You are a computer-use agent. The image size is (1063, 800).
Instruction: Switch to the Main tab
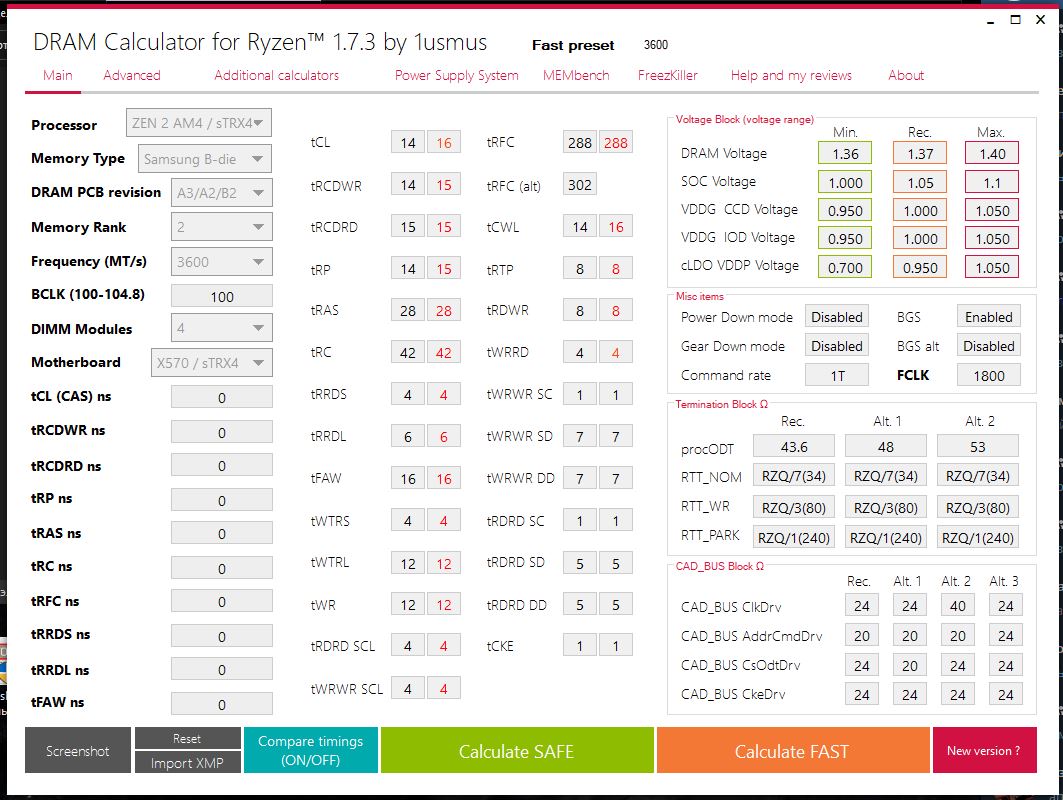pyautogui.click(x=58, y=75)
